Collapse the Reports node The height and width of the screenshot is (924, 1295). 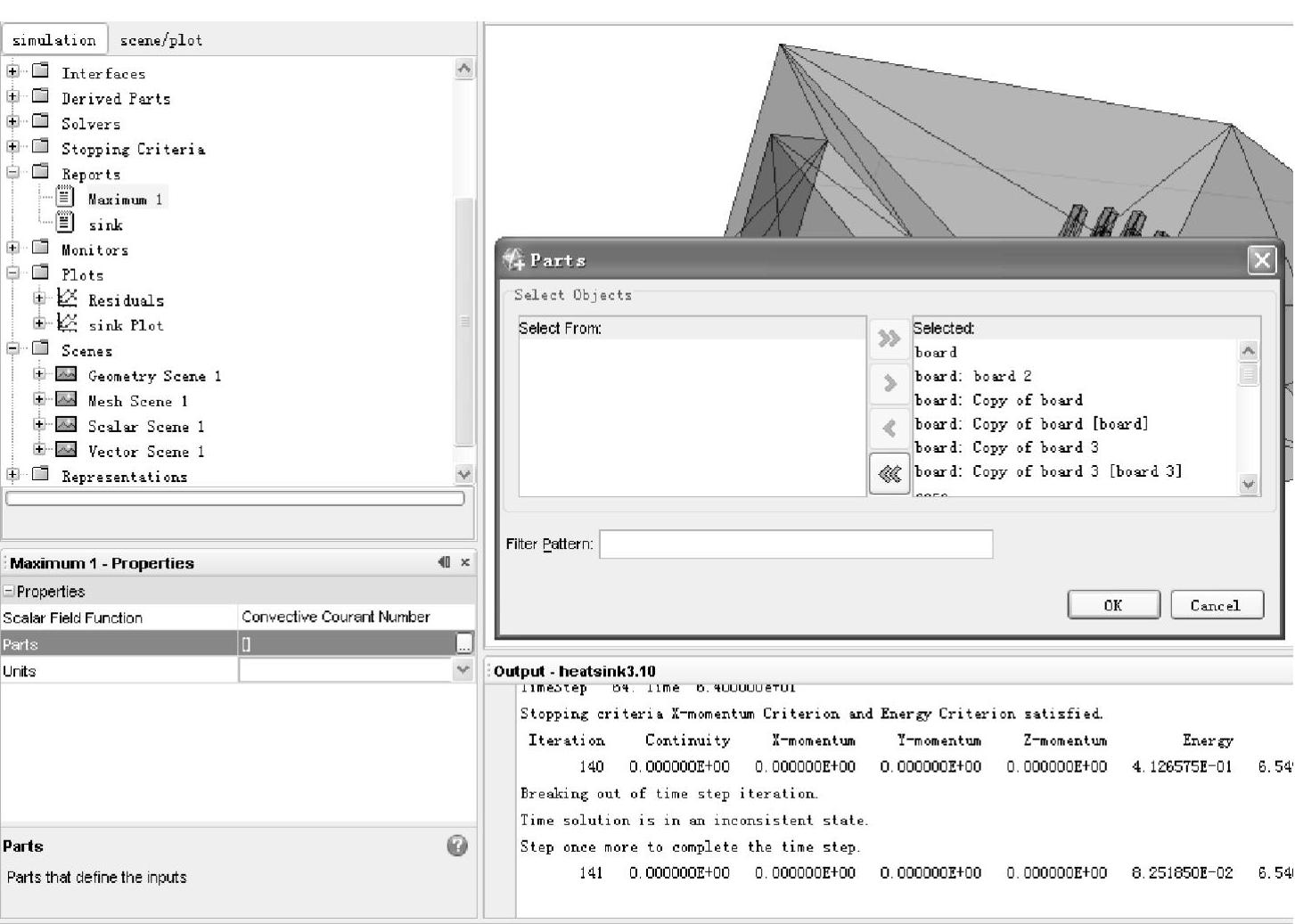[12, 172]
